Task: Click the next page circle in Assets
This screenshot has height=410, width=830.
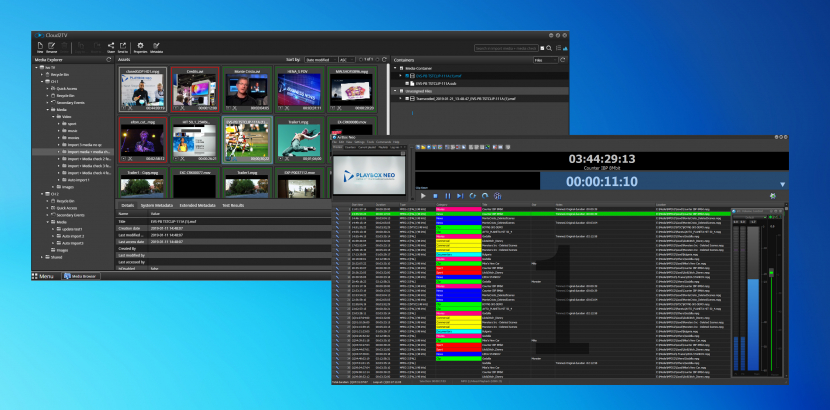Action: (x=377, y=60)
